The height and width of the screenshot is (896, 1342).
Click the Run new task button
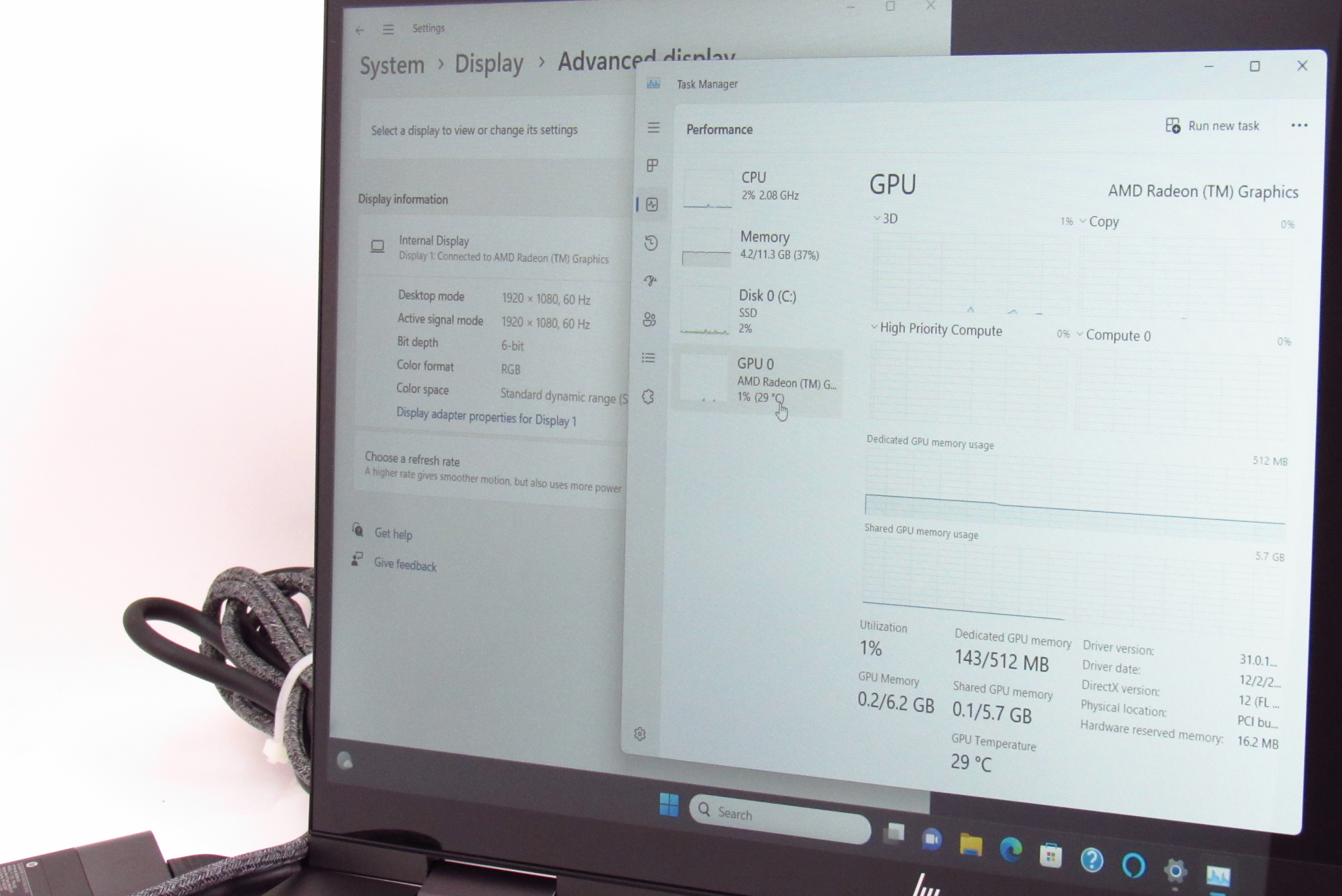pos(1212,126)
